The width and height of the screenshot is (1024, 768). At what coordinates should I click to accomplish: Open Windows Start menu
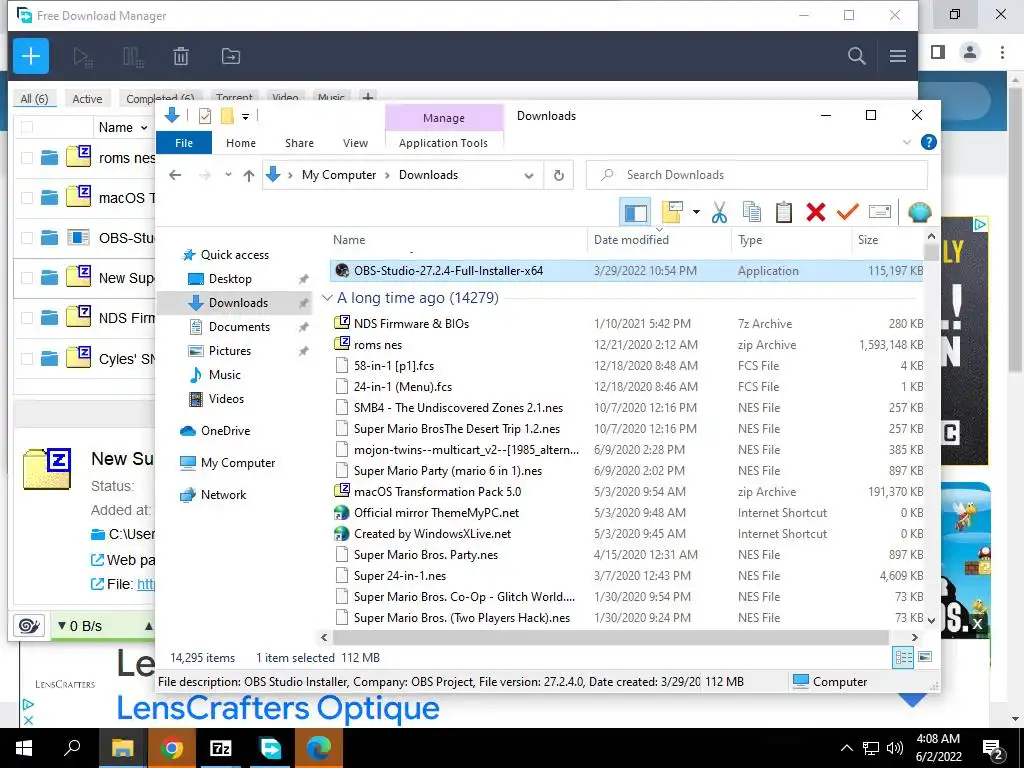click(24, 748)
